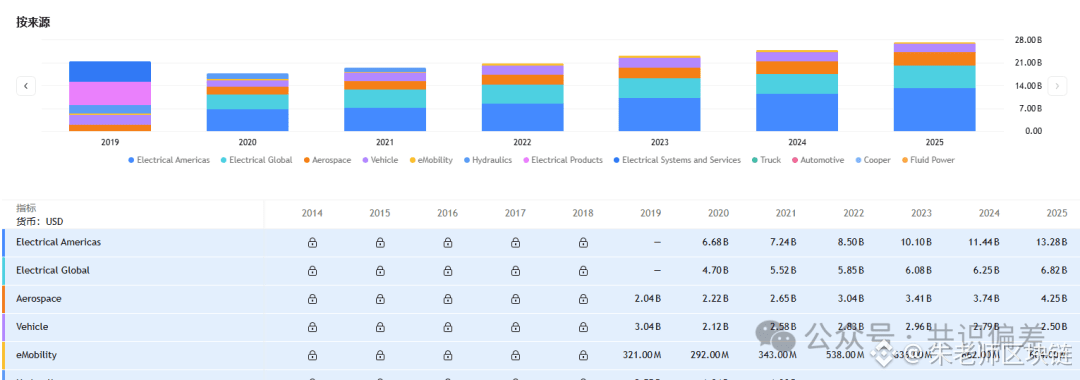Image resolution: width=1080 pixels, height=380 pixels.
Task: Toggle eMobility series in chart legend
Action: [x=430, y=160]
